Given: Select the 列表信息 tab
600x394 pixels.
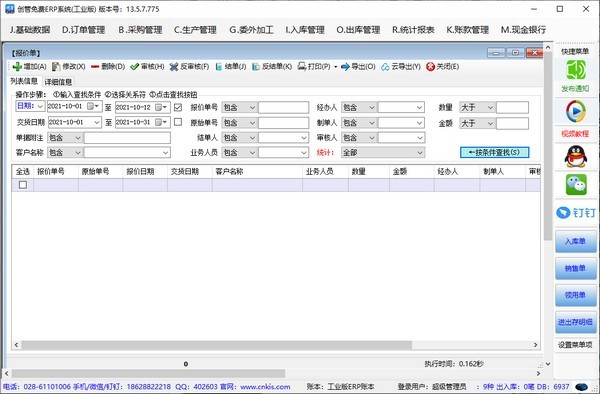Looking at the screenshot, I should point(24,81).
